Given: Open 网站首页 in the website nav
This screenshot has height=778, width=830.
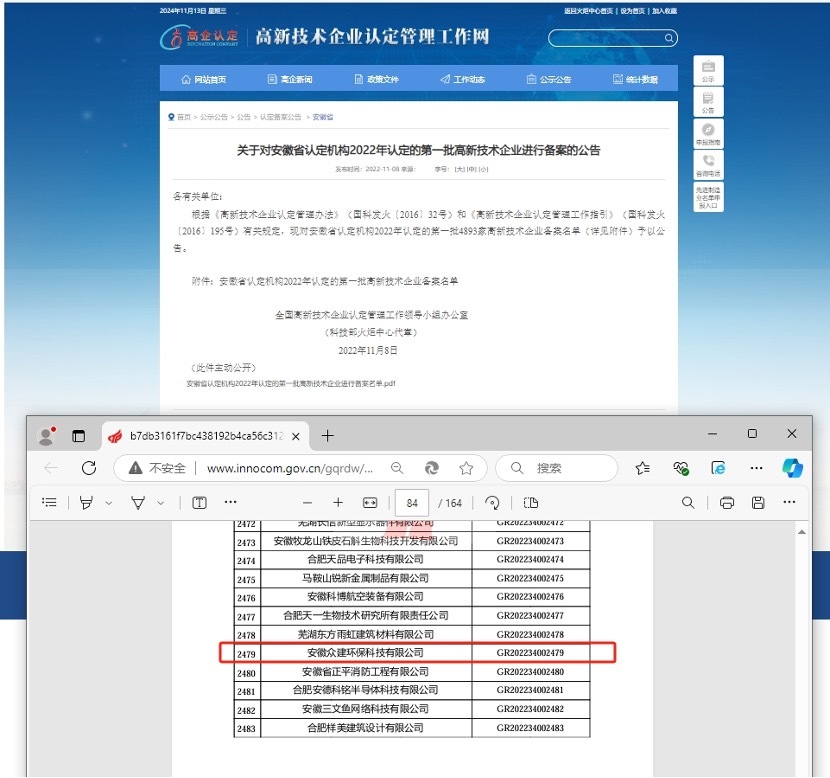Looking at the screenshot, I should click(204, 79).
